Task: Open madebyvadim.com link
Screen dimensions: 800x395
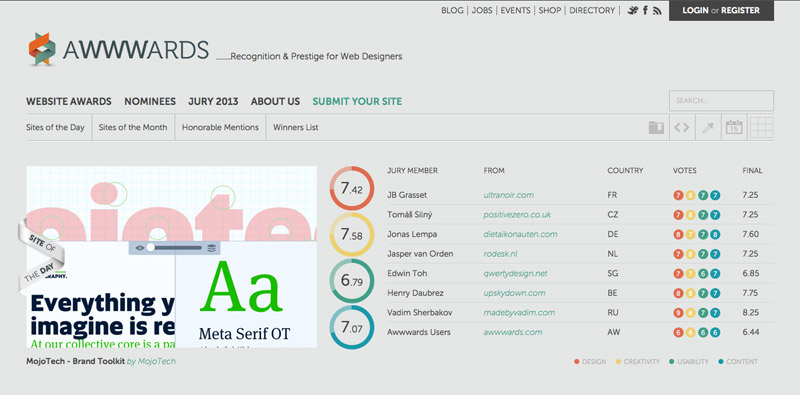Action: pos(519,313)
